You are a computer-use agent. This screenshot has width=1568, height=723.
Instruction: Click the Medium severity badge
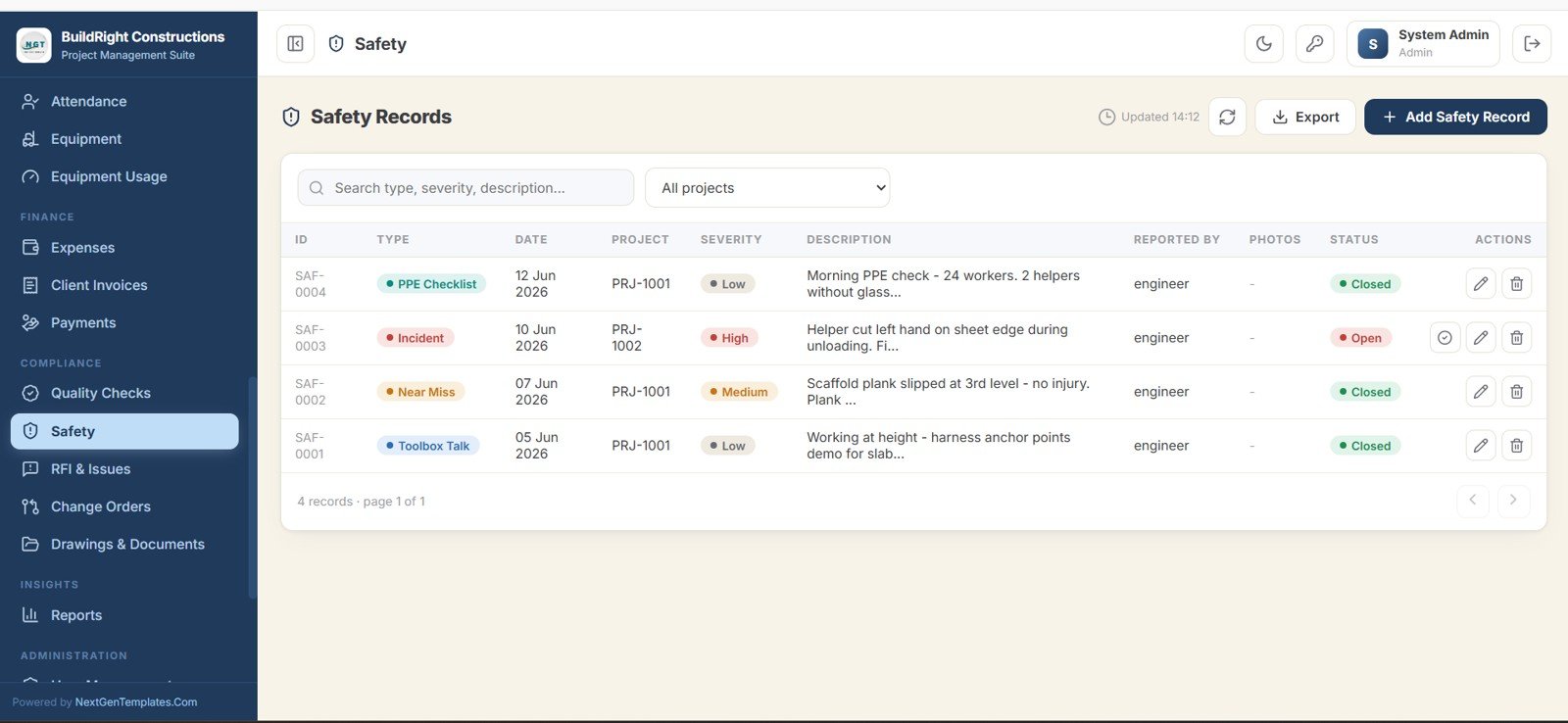(739, 392)
